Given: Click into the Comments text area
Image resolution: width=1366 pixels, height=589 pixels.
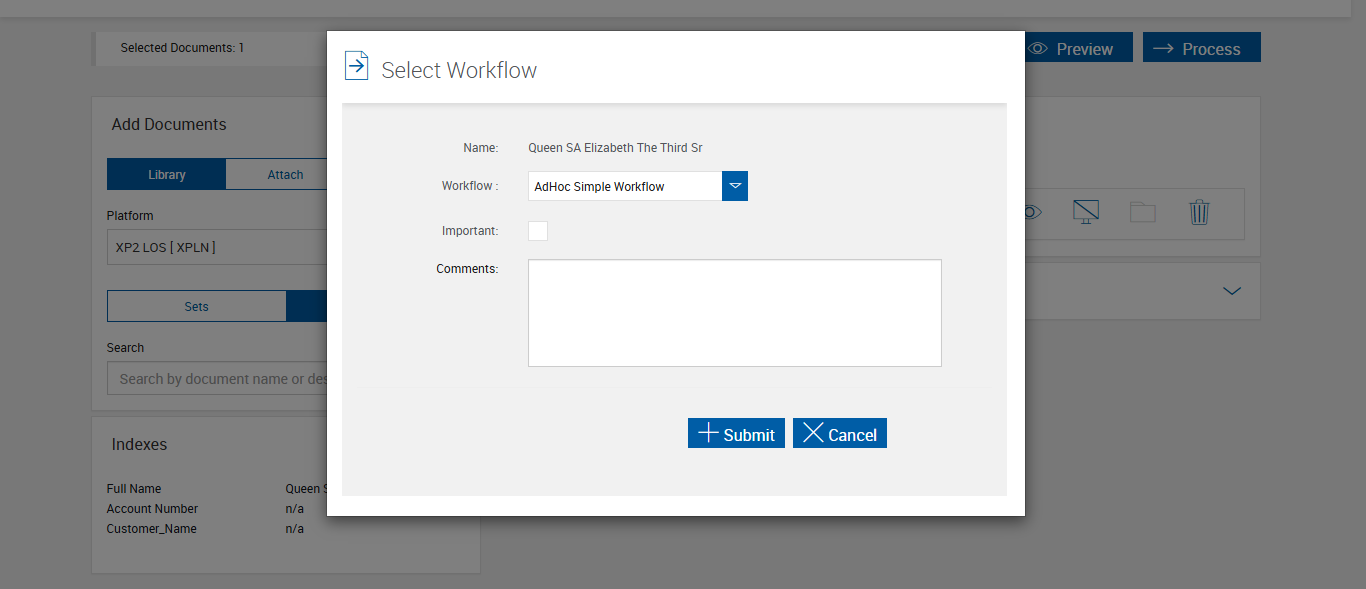Looking at the screenshot, I should tap(734, 313).
